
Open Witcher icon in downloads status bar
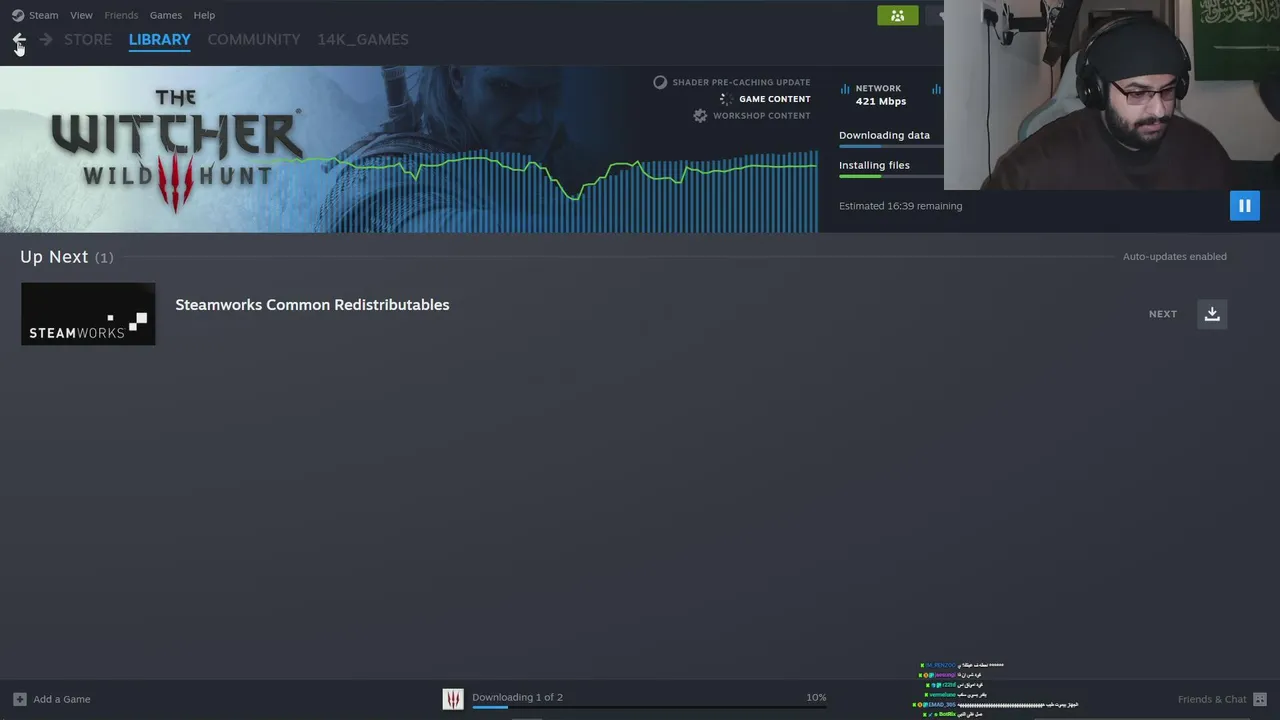coord(453,699)
